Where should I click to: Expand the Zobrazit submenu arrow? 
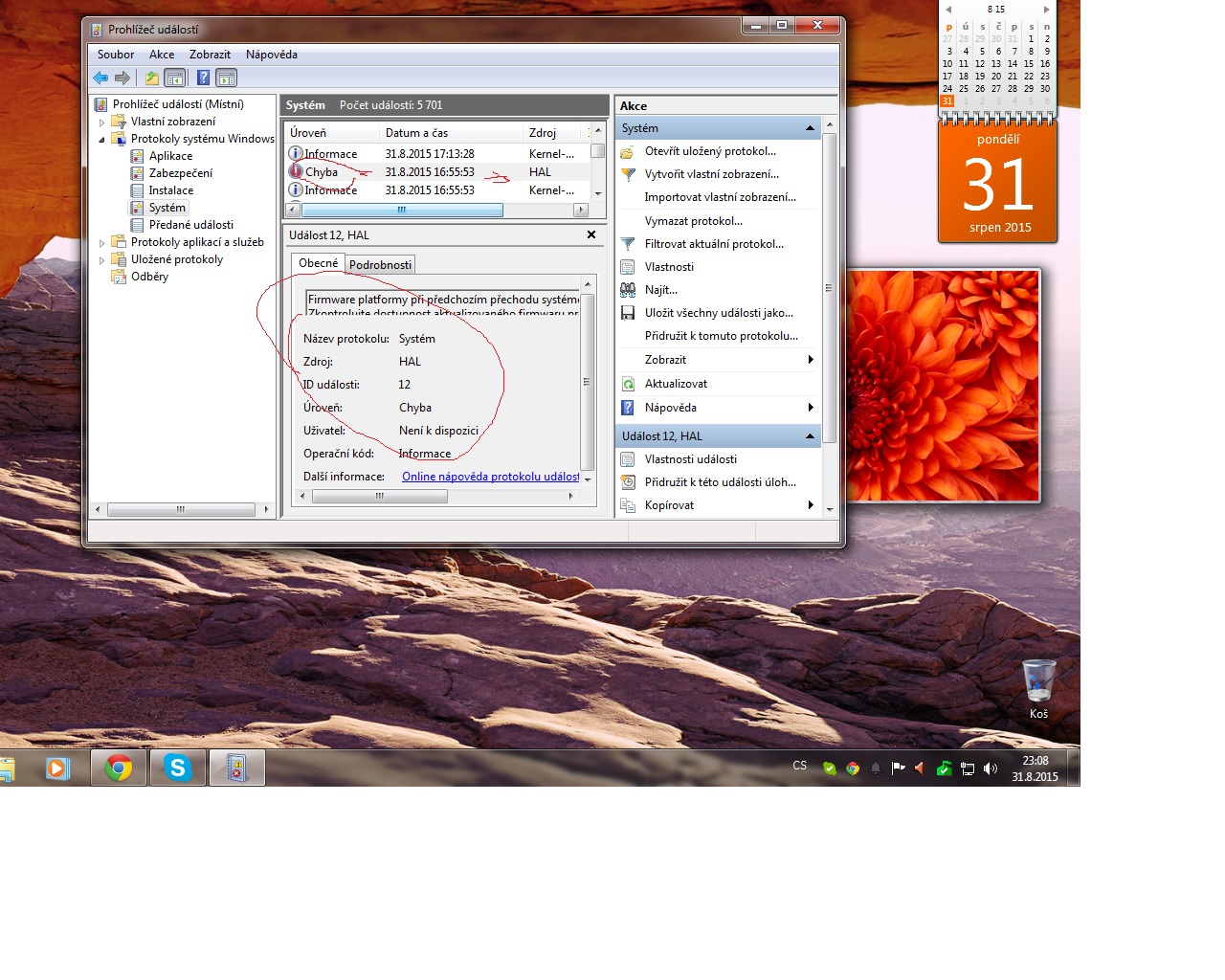click(810, 360)
